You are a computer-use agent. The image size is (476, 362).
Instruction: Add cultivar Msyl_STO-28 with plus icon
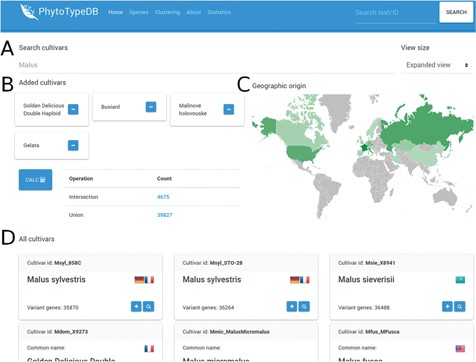coord(292,306)
